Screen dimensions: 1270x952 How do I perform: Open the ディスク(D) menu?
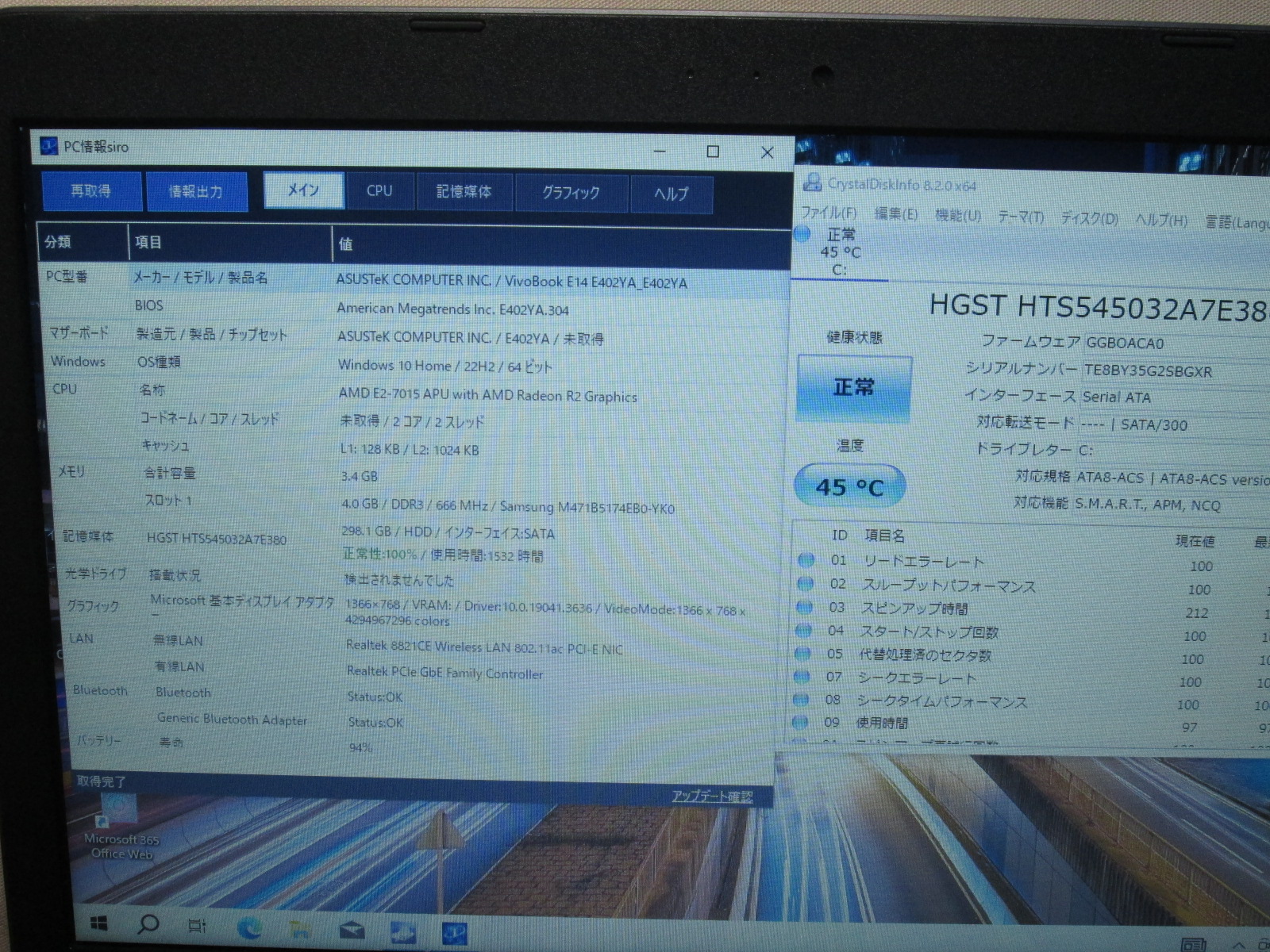(x=1089, y=219)
